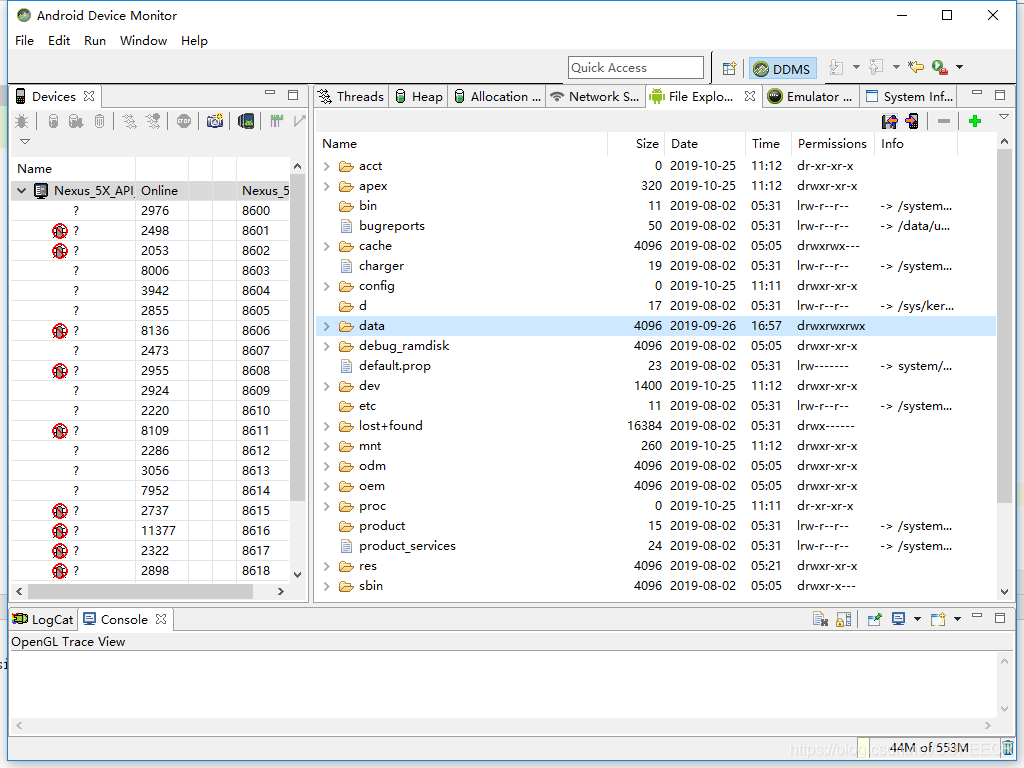The width and height of the screenshot is (1024, 768).
Task: Click the Pull a file from device icon
Action: coord(889,121)
